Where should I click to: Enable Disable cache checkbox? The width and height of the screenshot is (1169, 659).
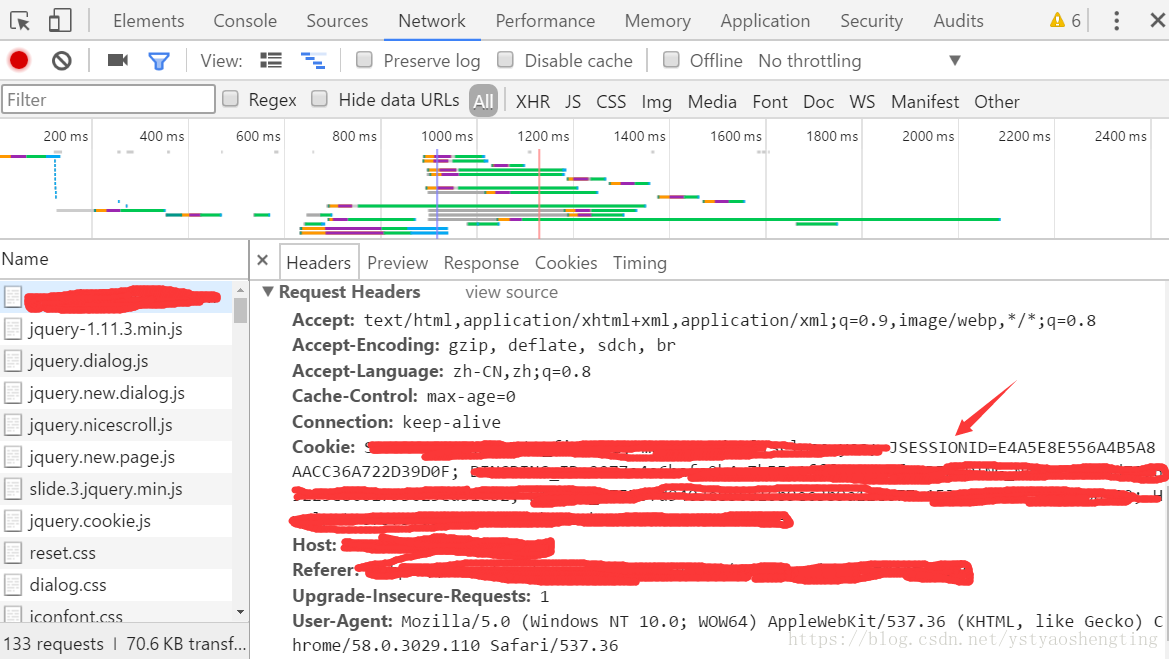pyautogui.click(x=505, y=60)
